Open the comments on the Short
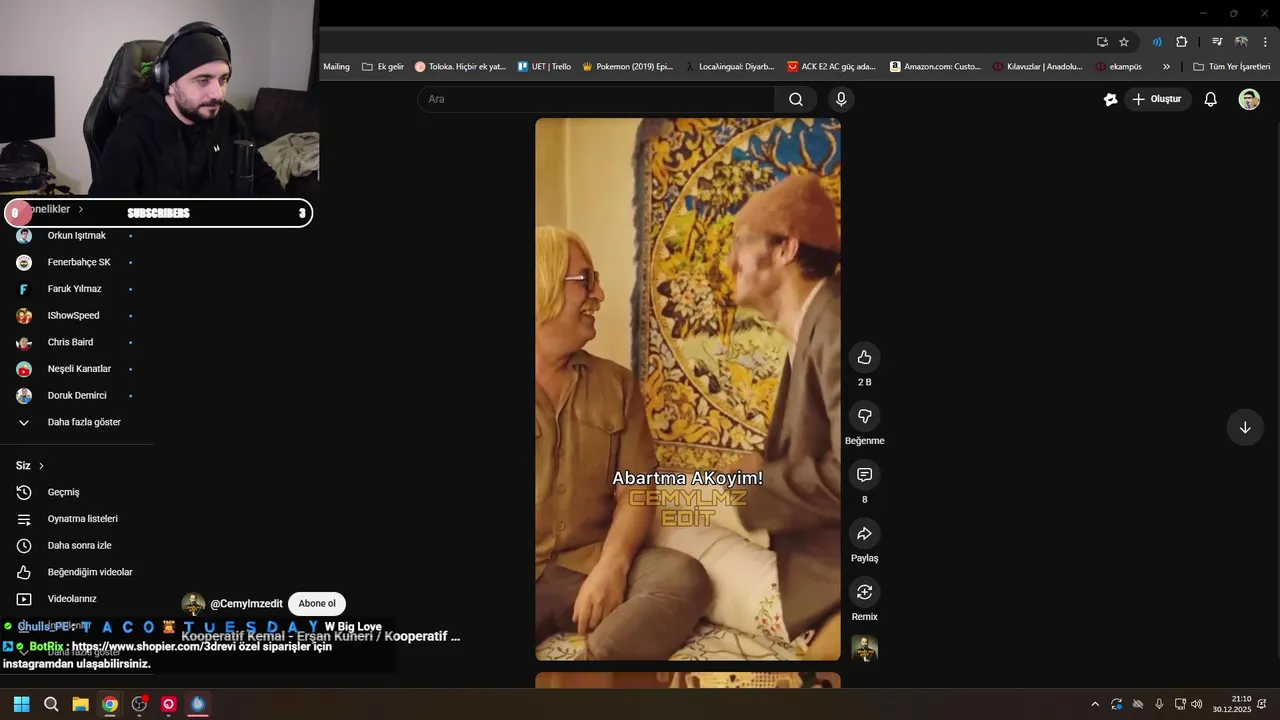 pyautogui.click(x=864, y=475)
